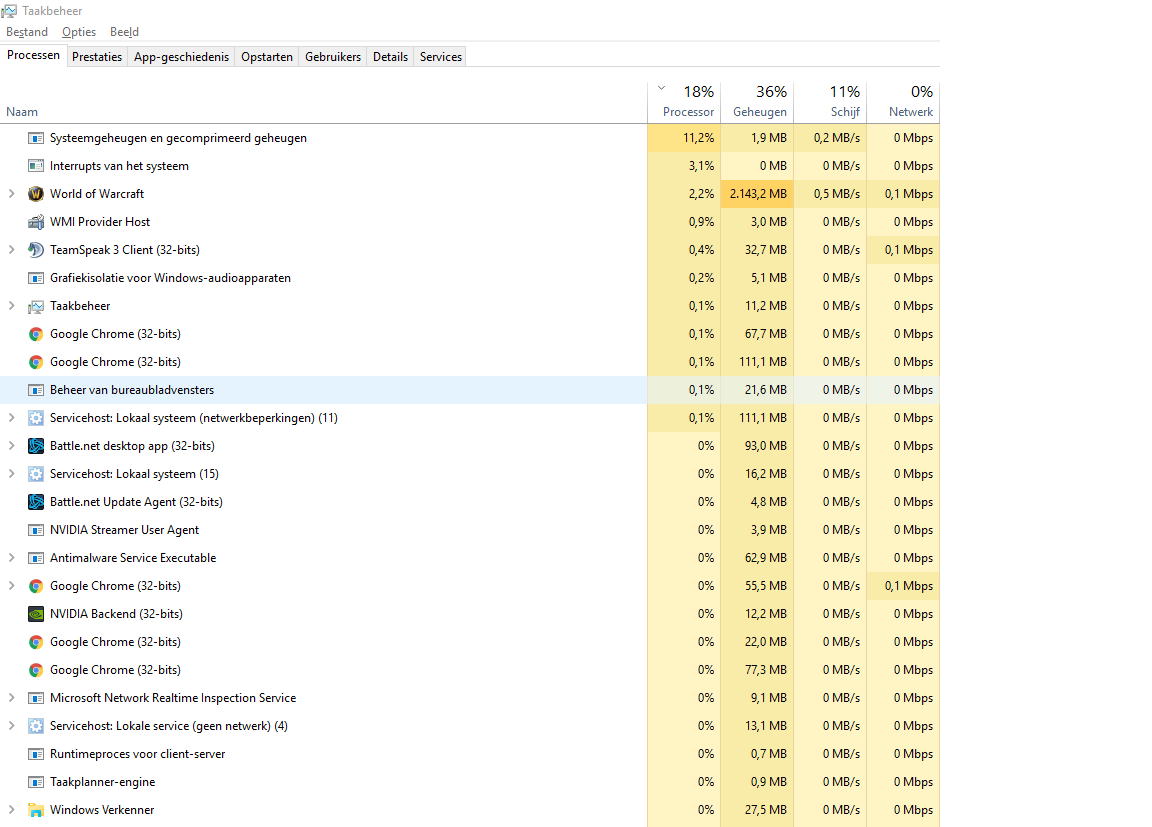
Task: Click the Servicehost Lokaal systeem (15) gear icon
Action: [35, 474]
